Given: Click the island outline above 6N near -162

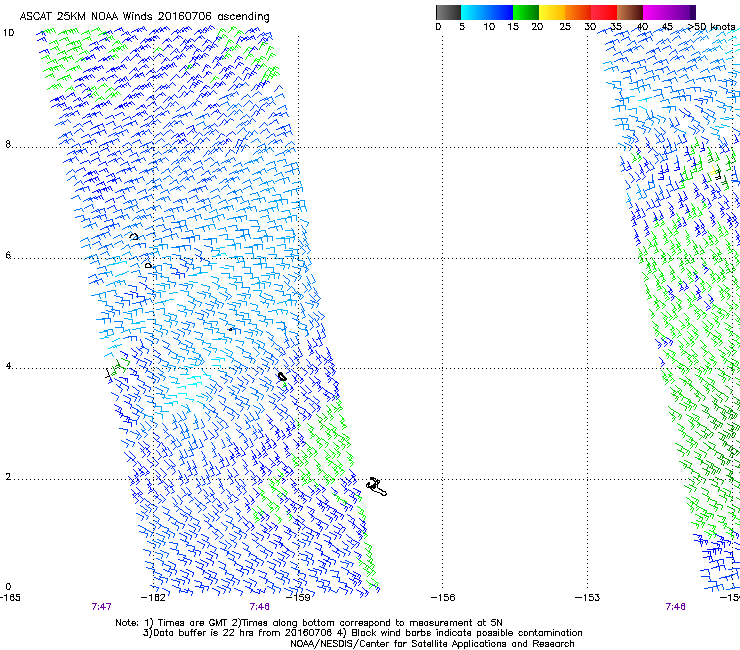Looking at the screenshot, I should [x=134, y=236].
